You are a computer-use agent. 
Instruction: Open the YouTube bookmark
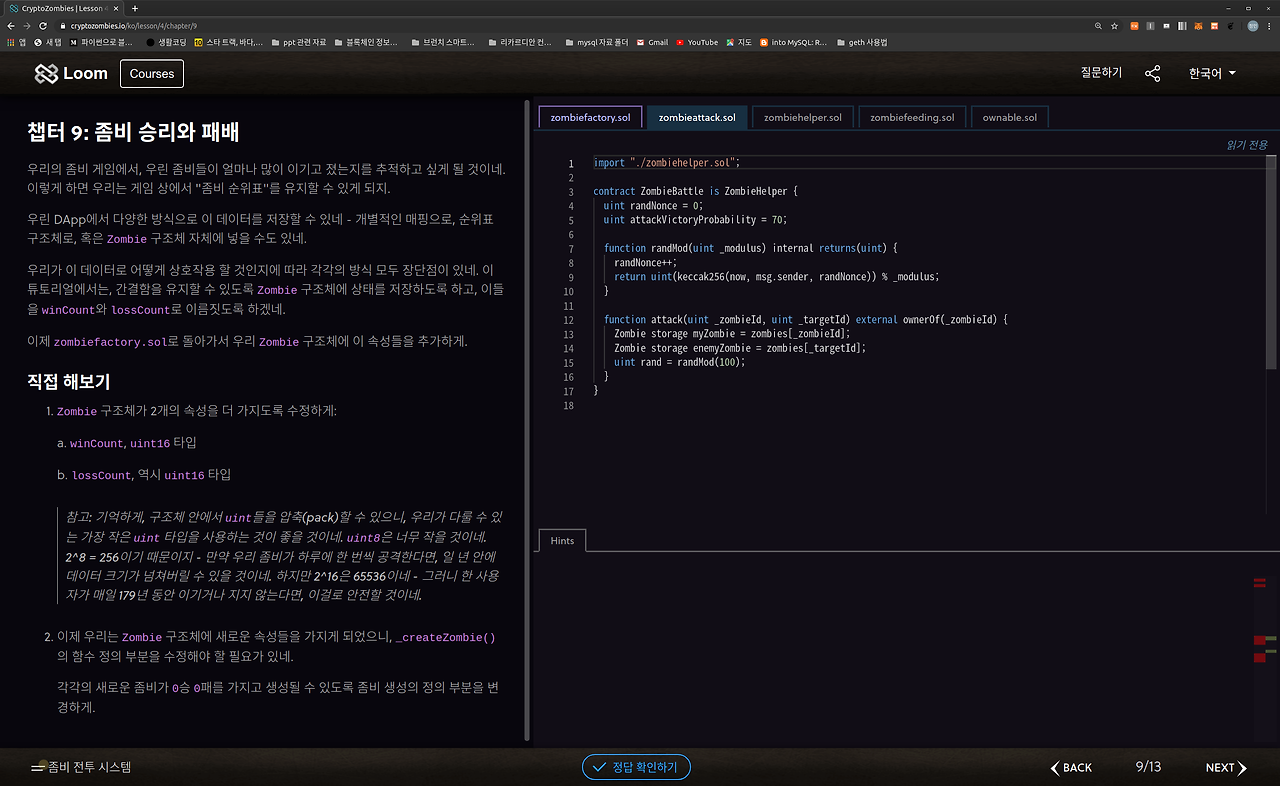[697, 42]
